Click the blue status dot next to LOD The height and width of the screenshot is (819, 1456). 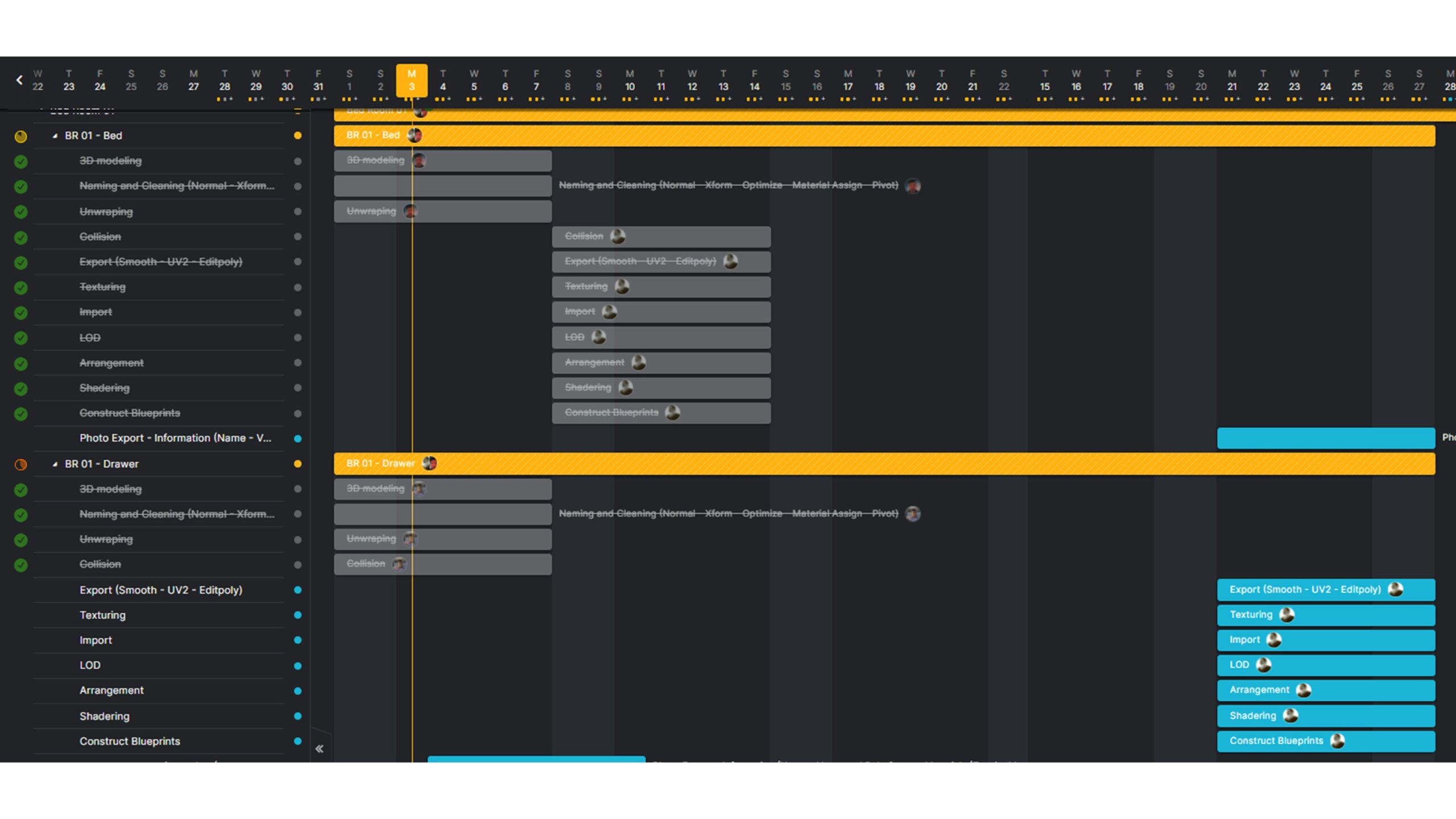[297, 665]
